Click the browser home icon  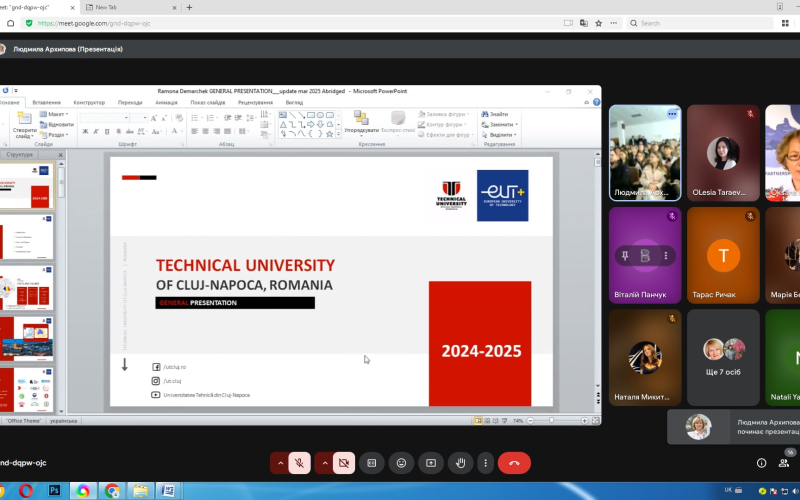tap(10, 23)
